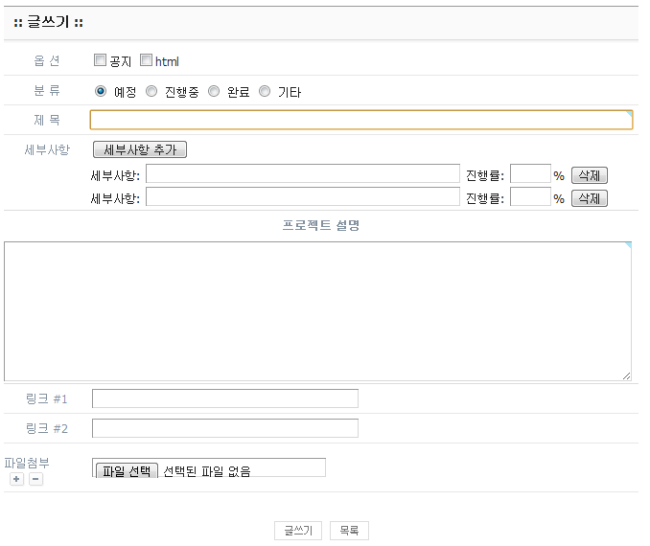
Task: Pick the 기타 radio button
Action: (265, 92)
